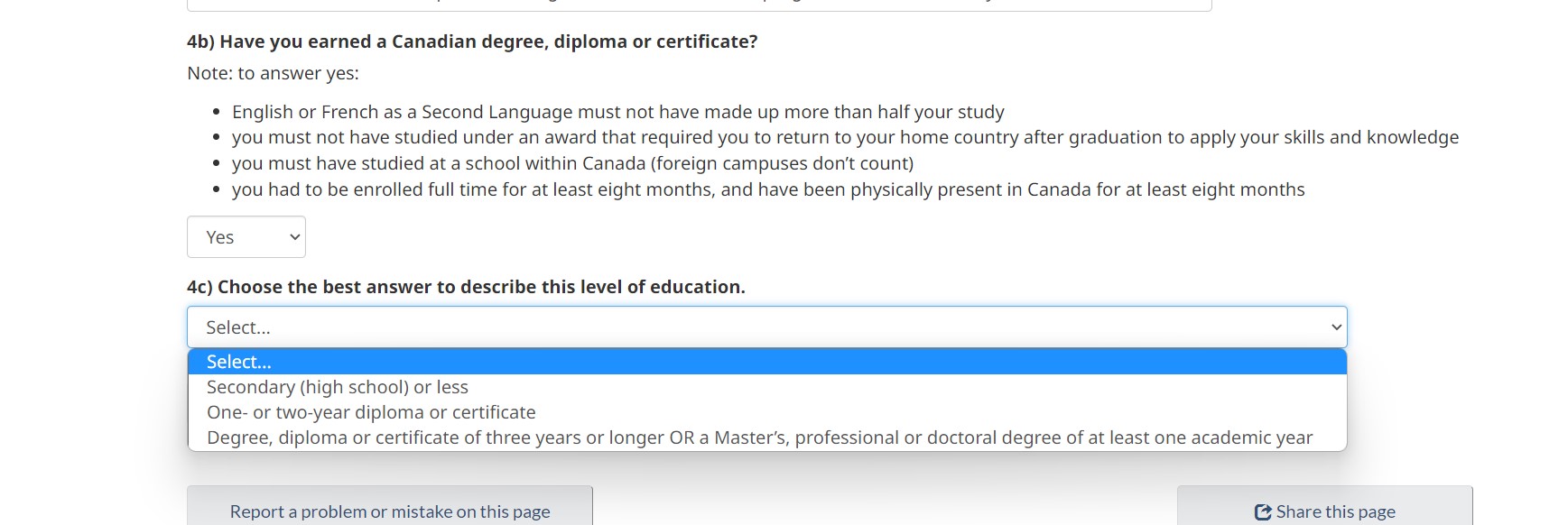Click the foreign campuses don't count bullet
This screenshot has width=1568, height=525.
point(572,163)
